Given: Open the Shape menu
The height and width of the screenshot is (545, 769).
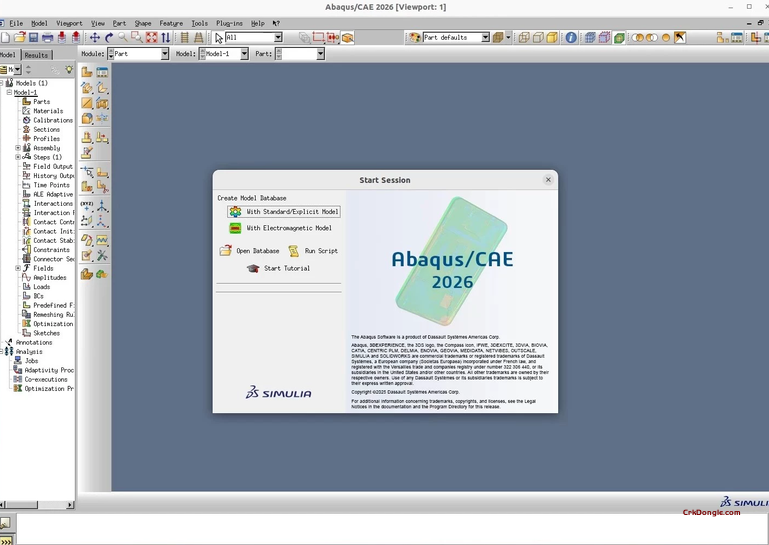Looking at the screenshot, I should pos(143,23).
